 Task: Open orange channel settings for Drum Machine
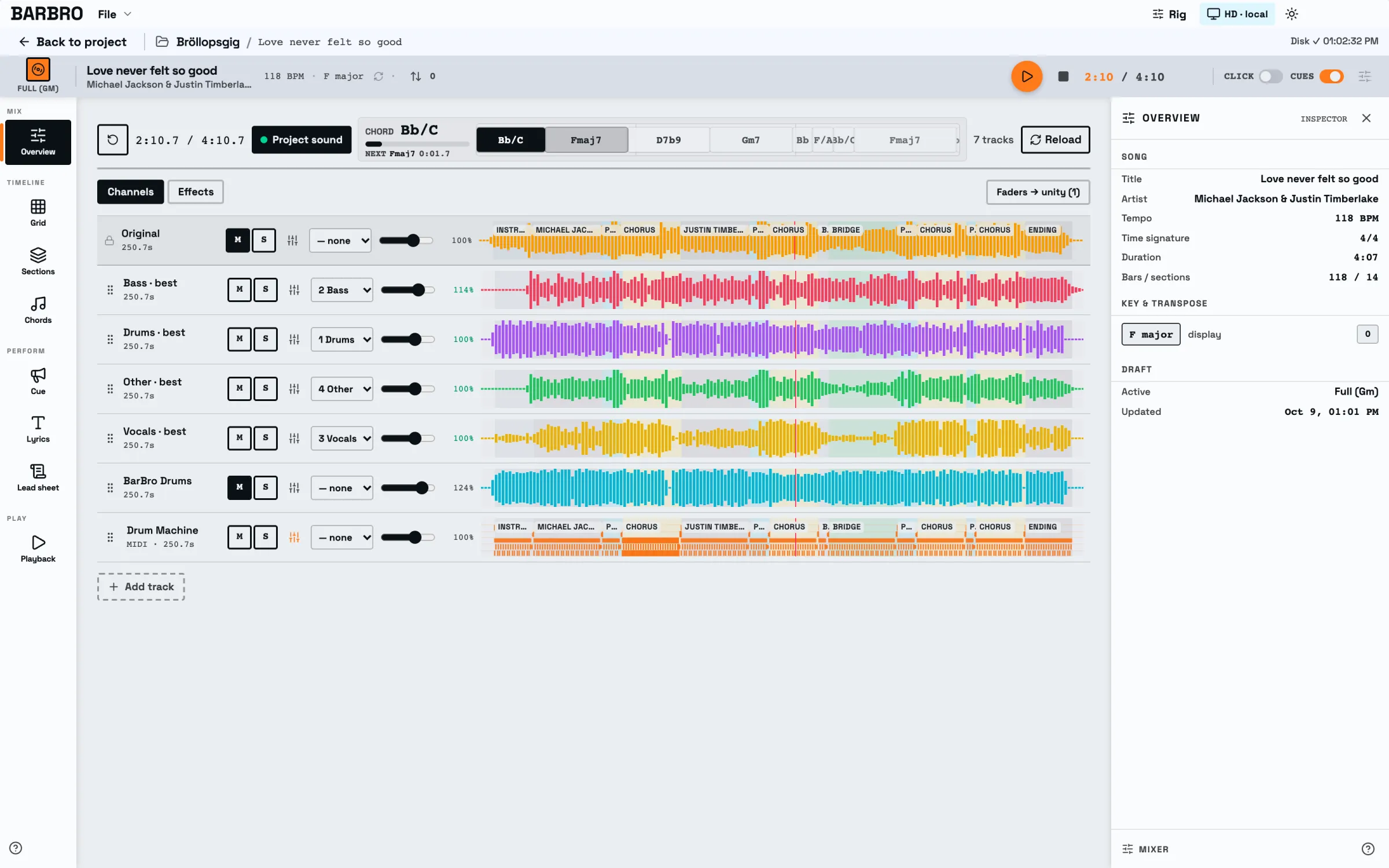pos(294,537)
